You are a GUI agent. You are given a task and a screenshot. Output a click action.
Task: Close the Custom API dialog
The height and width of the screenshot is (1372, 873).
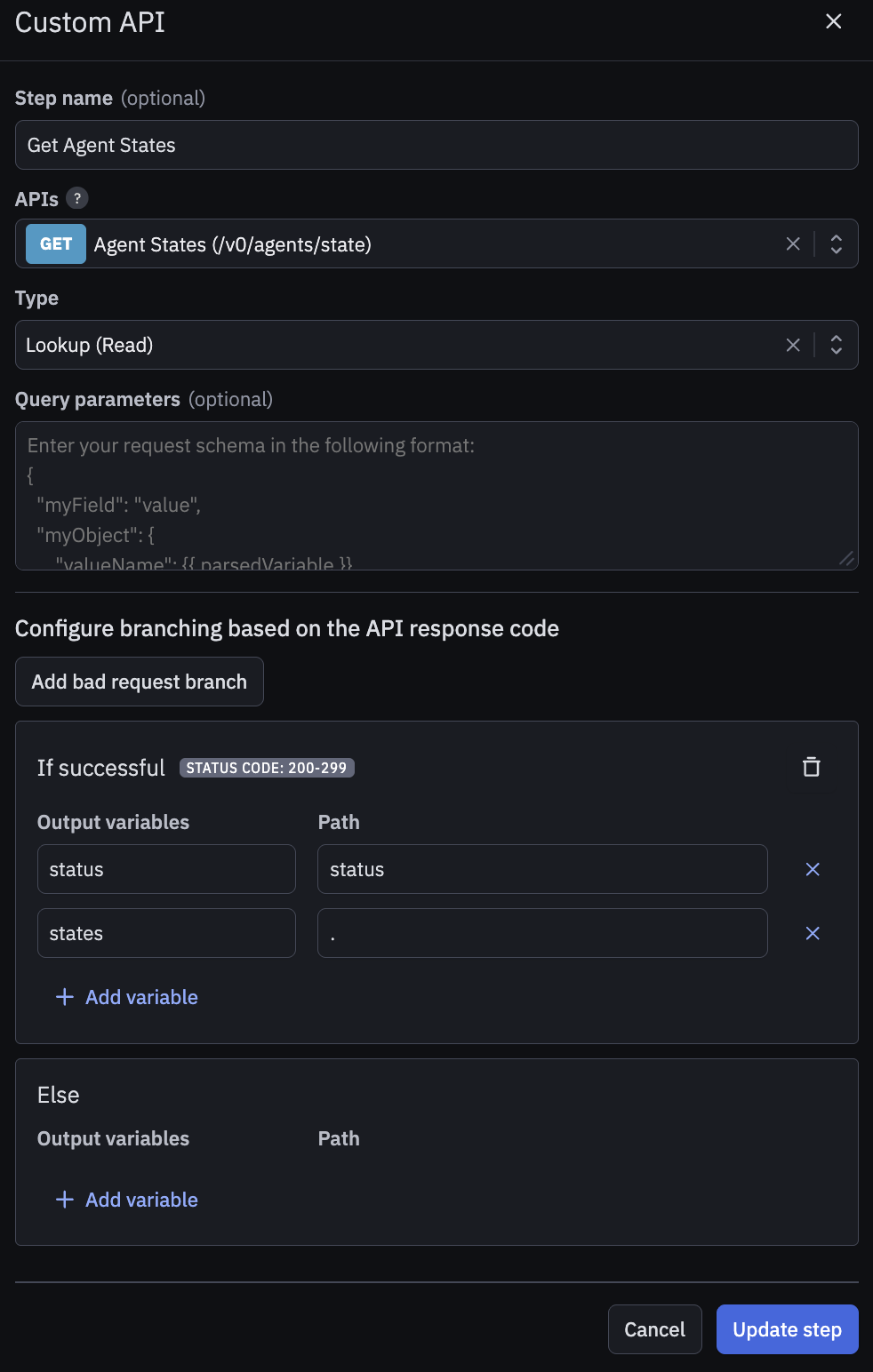click(833, 21)
